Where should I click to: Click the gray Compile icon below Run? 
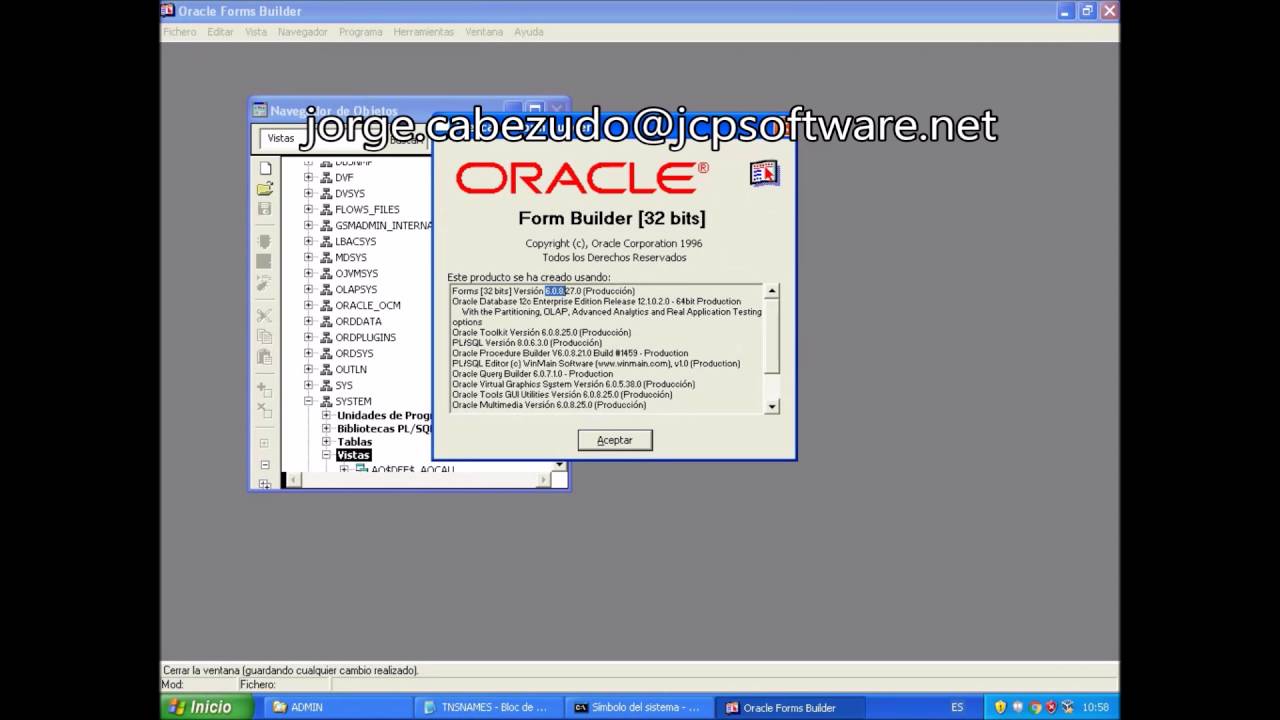265,262
